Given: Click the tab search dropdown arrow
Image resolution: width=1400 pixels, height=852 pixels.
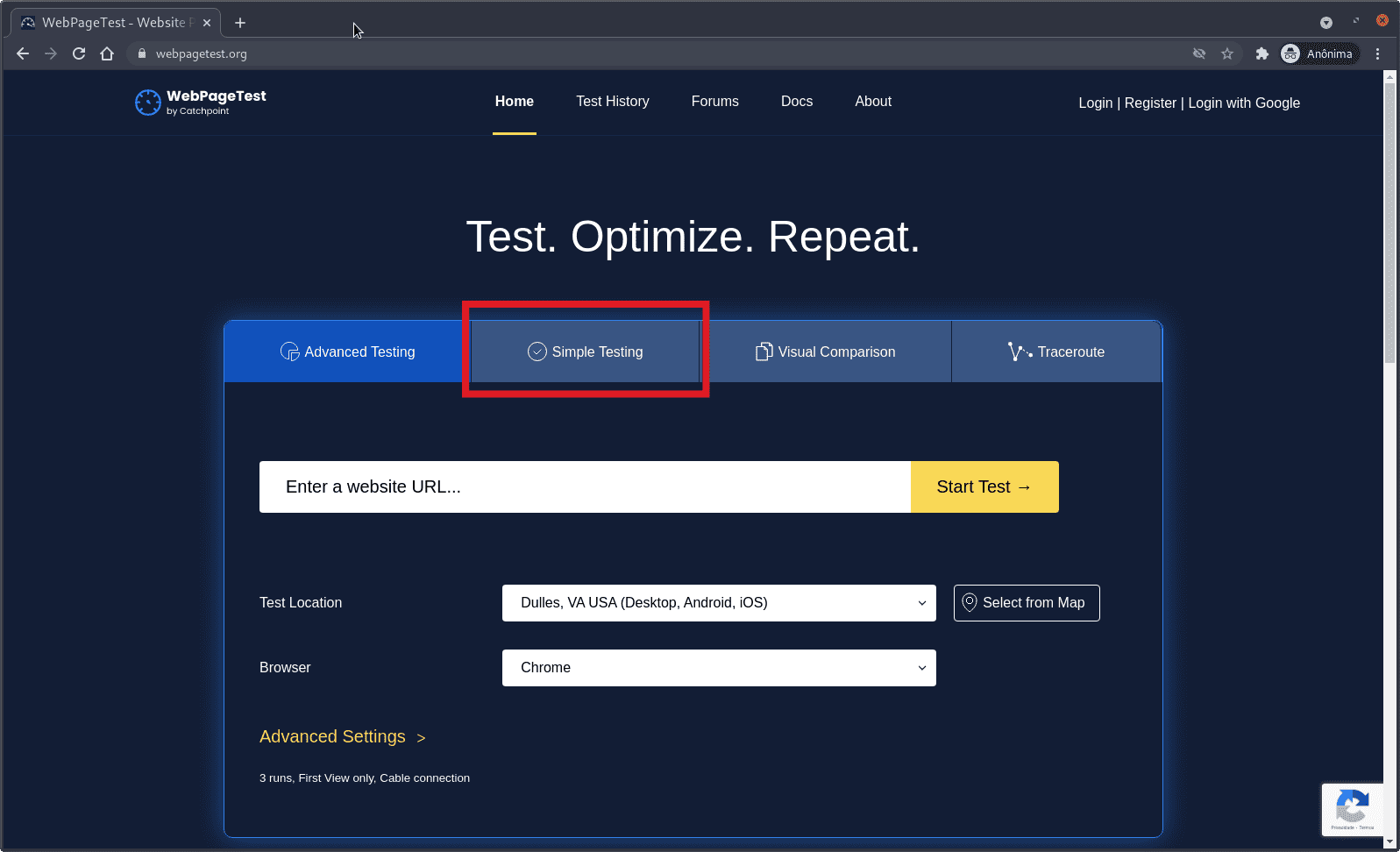Looking at the screenshot, I should [x=1326, y=23].
